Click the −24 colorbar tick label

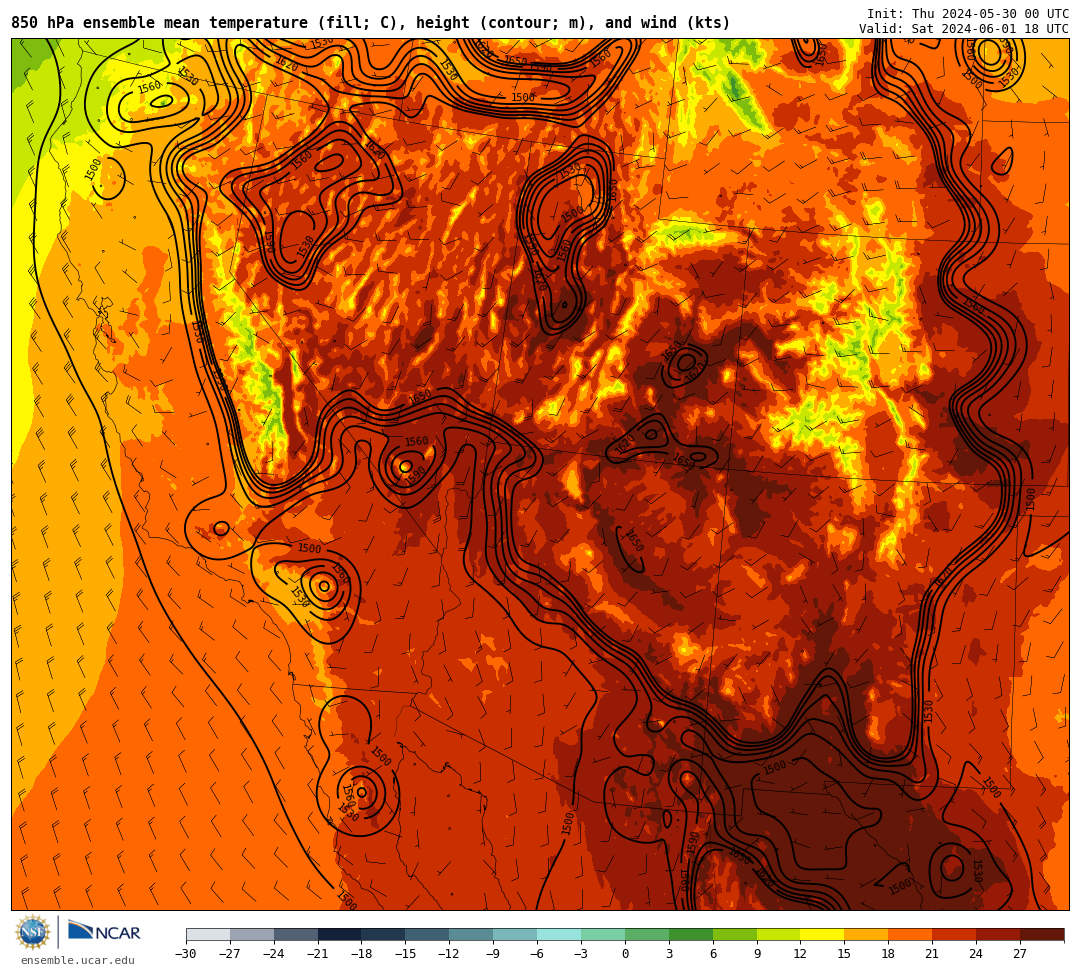coord(274,954)
